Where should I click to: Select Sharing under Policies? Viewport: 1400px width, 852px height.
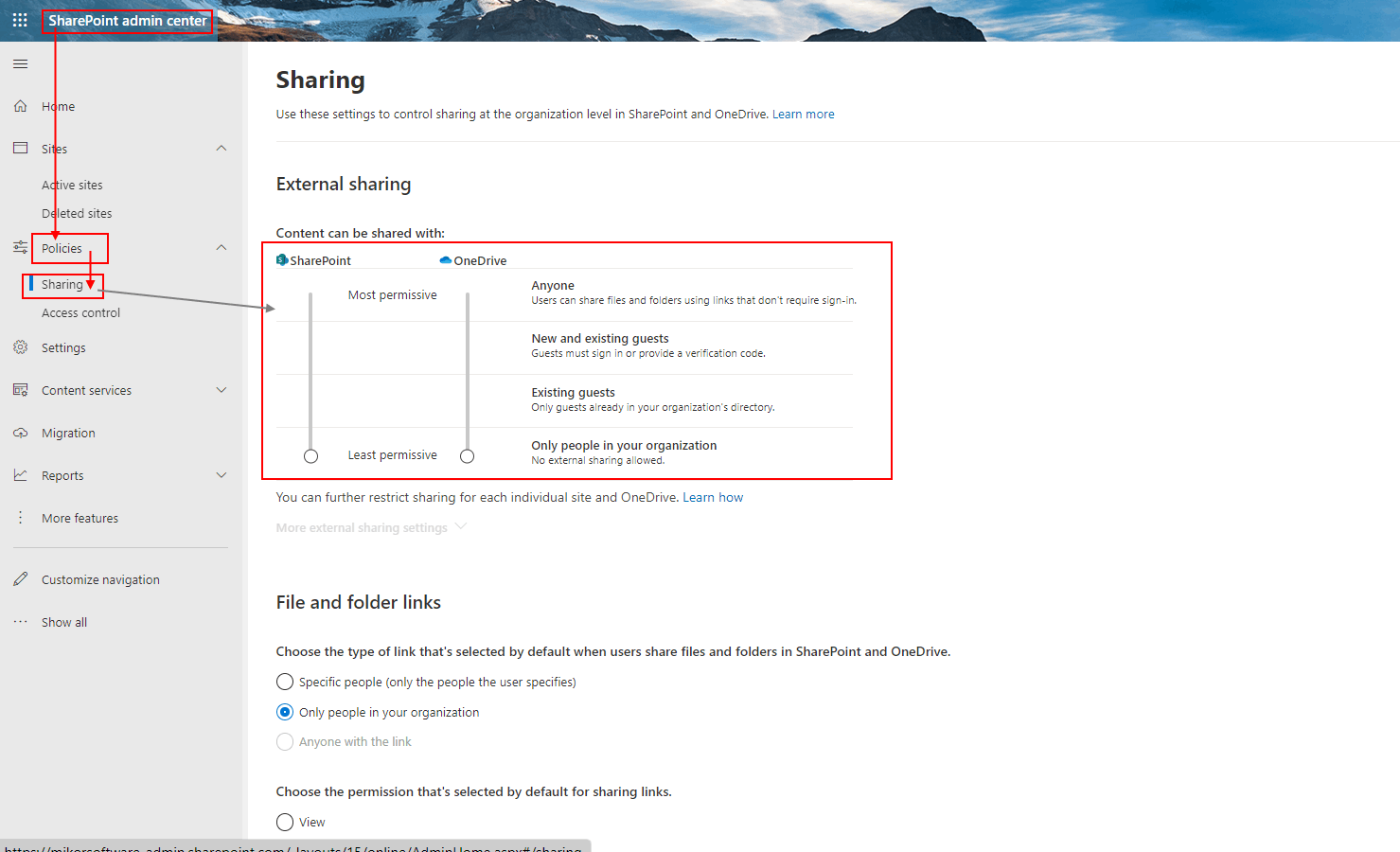tap(62, 285)
